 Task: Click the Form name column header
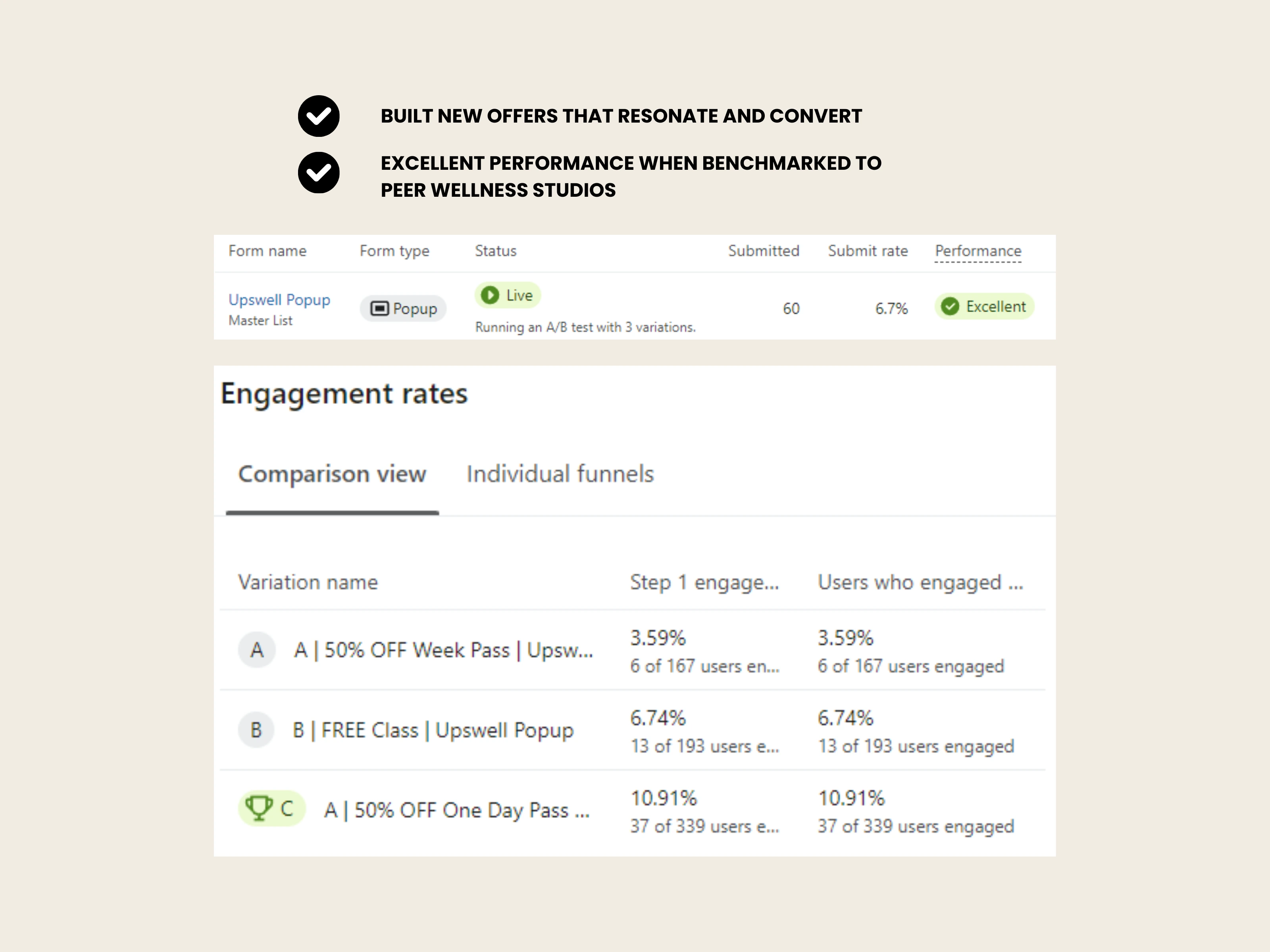pyautogui.click(x=267, y=251)
